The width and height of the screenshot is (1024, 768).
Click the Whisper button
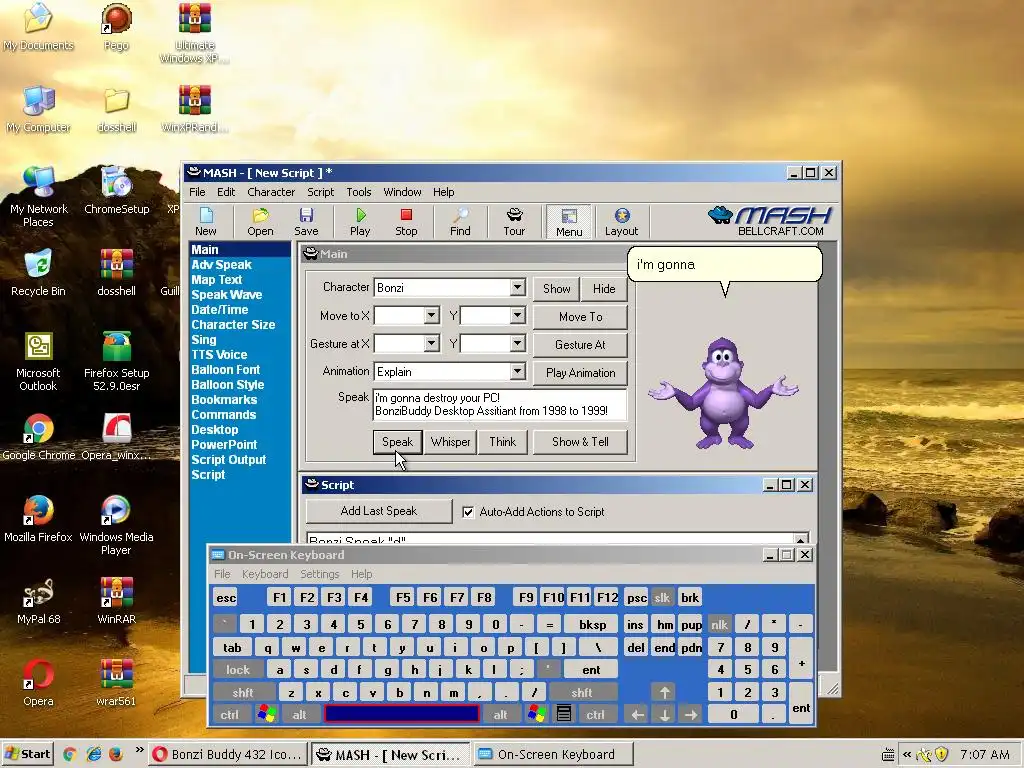click(451, 442)
